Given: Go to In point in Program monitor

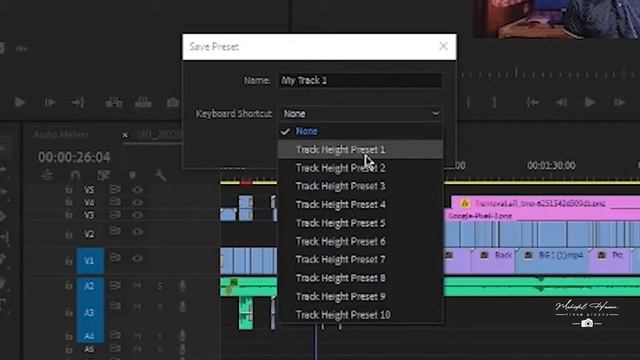Looking at the screenshot, I should [x=532, y=102].
